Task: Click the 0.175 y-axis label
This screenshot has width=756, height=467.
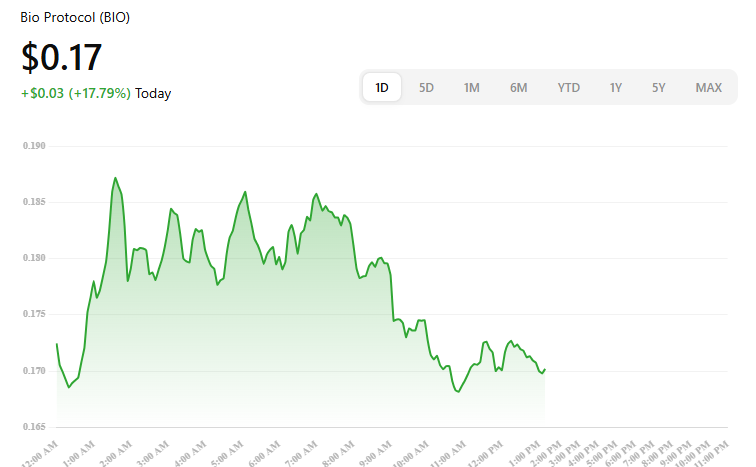Action: click(x=34, y=314)
